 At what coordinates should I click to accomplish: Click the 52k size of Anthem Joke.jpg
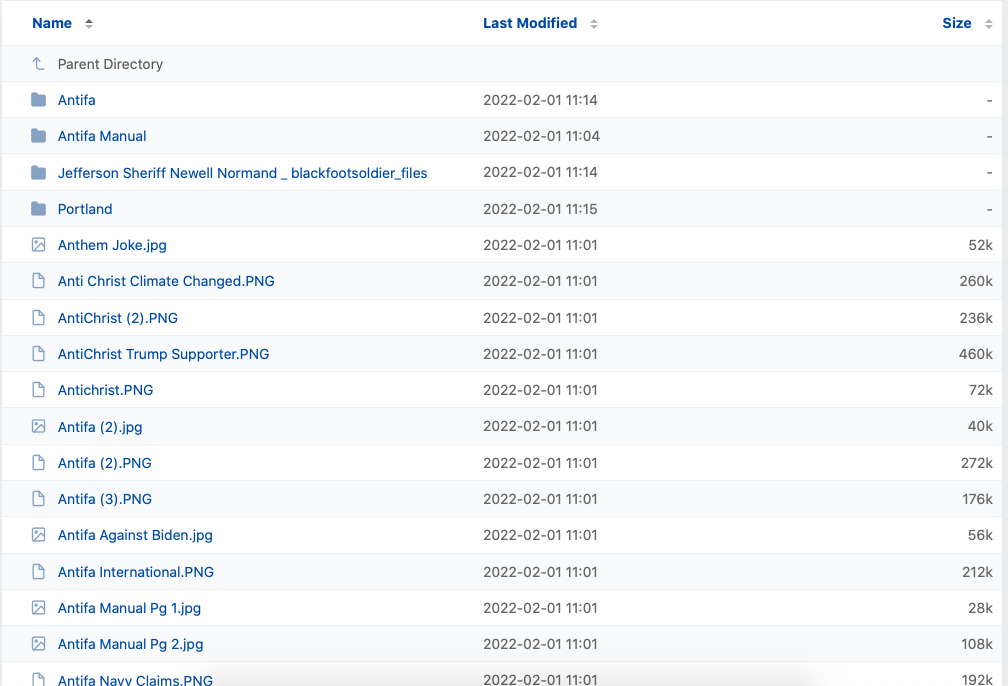pyautogui.click(x=980, y=245)
